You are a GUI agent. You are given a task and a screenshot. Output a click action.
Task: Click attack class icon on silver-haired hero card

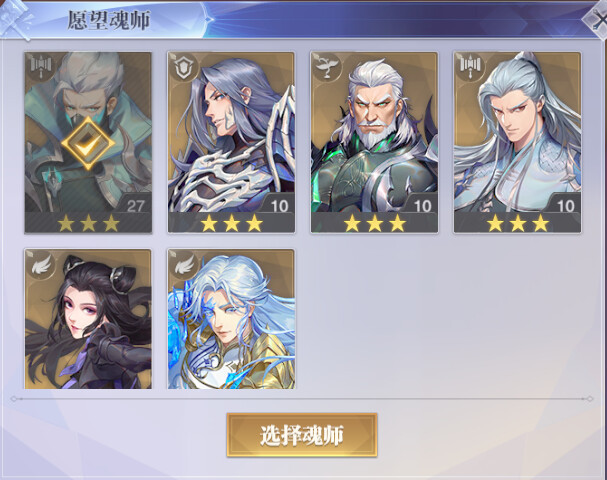[469, 65]
